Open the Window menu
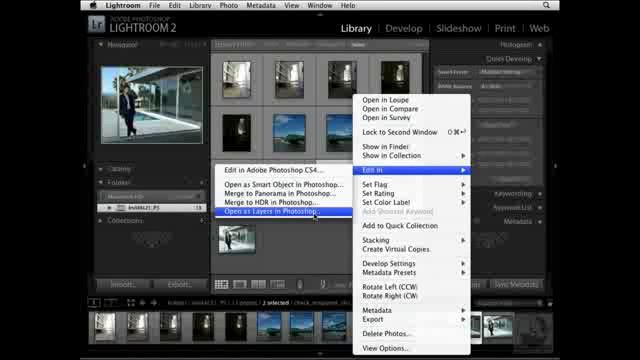This screenshot has height=360, width=640. 320,5
